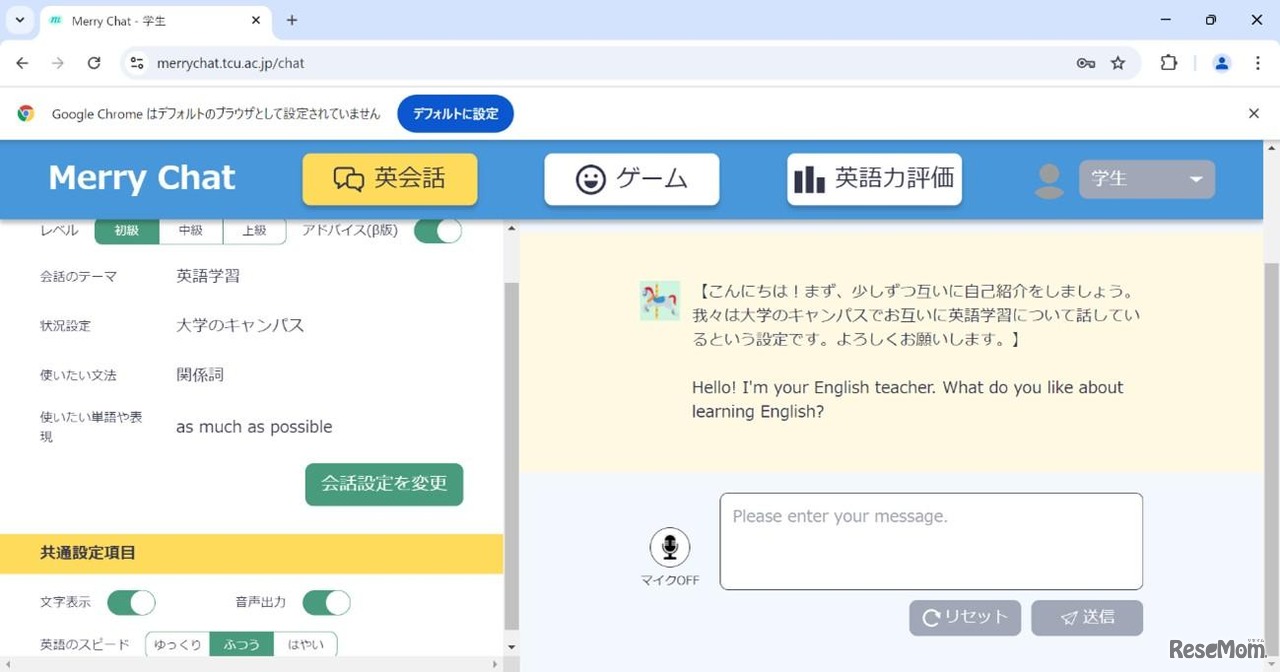Viewport: 1280px width, 672px height.
Task: Click the 'as much as possible' expression text
Action: 254,427
